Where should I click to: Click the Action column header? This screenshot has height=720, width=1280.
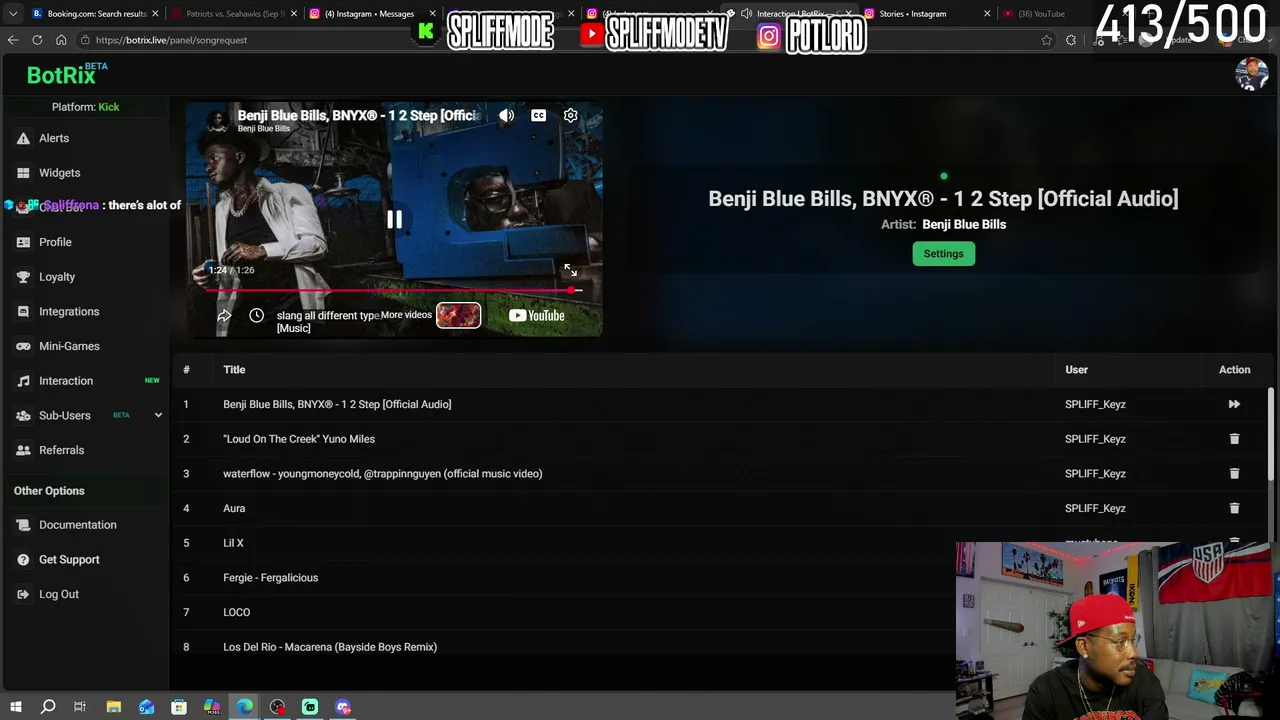[x=1234, y=370]
